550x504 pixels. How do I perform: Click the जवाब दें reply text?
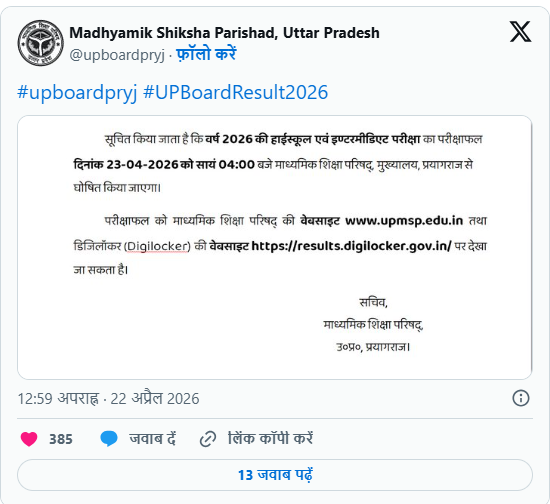point(153,439)
